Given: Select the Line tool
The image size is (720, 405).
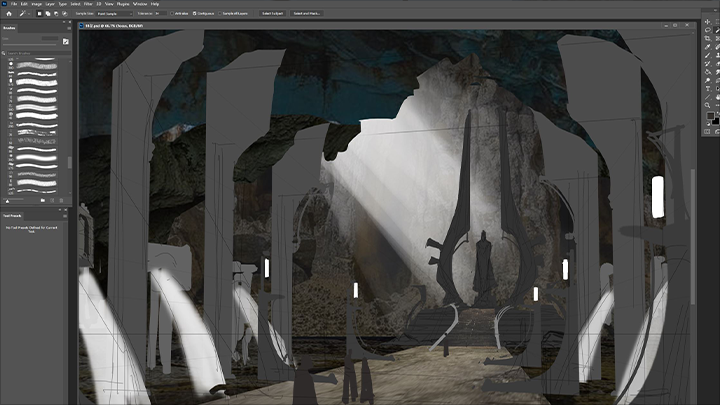Looking at the screenshot, I should (708, 97).
